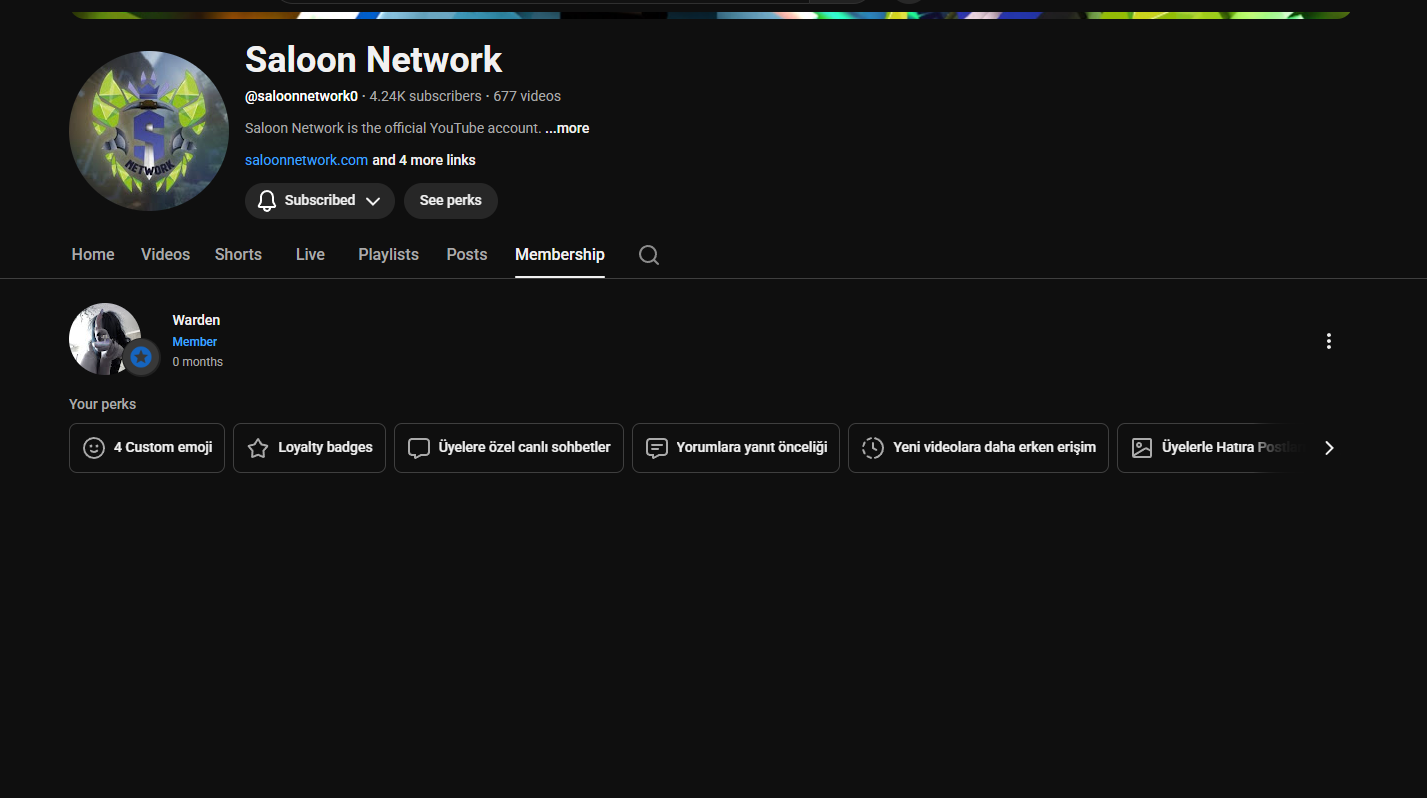The image size is (1427, 798).
Task: Click the smiley icon for Custom emoji
Action: pos(94,448)
